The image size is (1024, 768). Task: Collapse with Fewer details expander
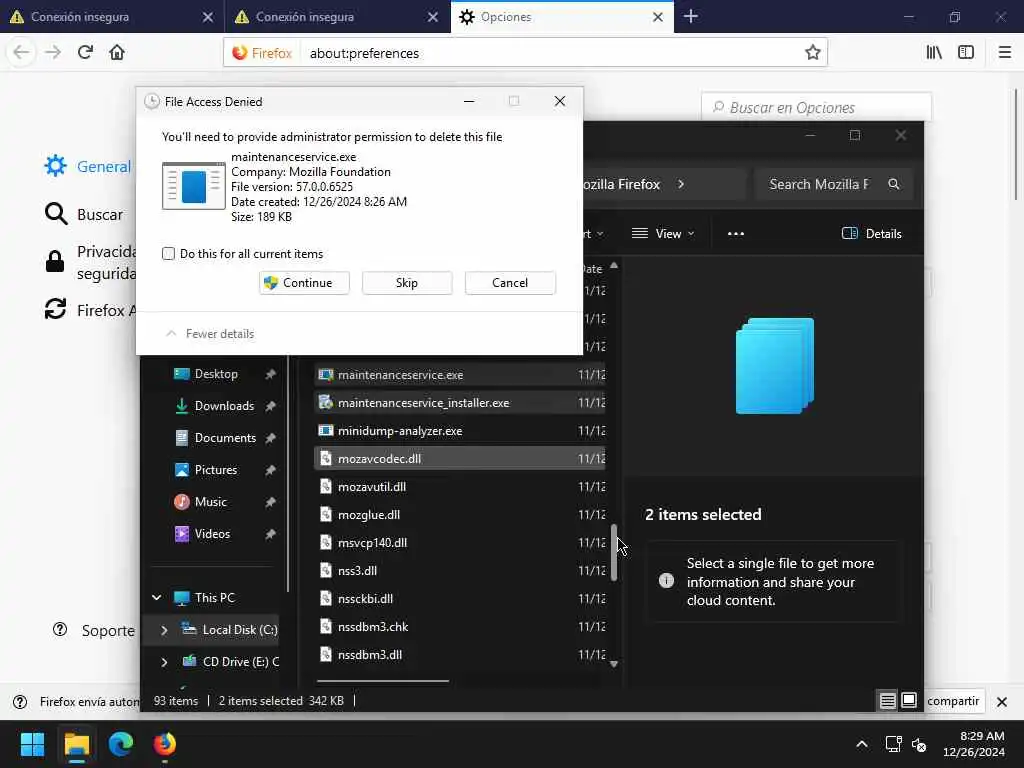pos(210,334)
